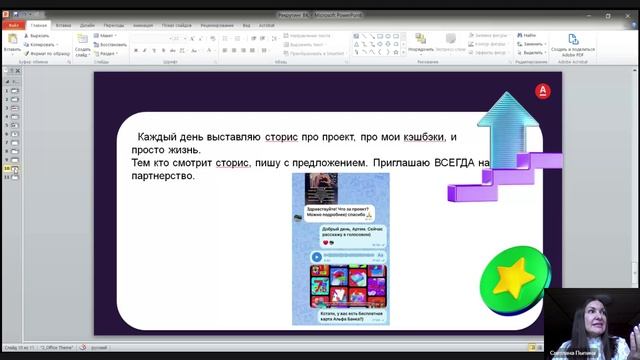Select the triangle shape in gallery
This screenshot has width=640, height=360.
(356, 44)
